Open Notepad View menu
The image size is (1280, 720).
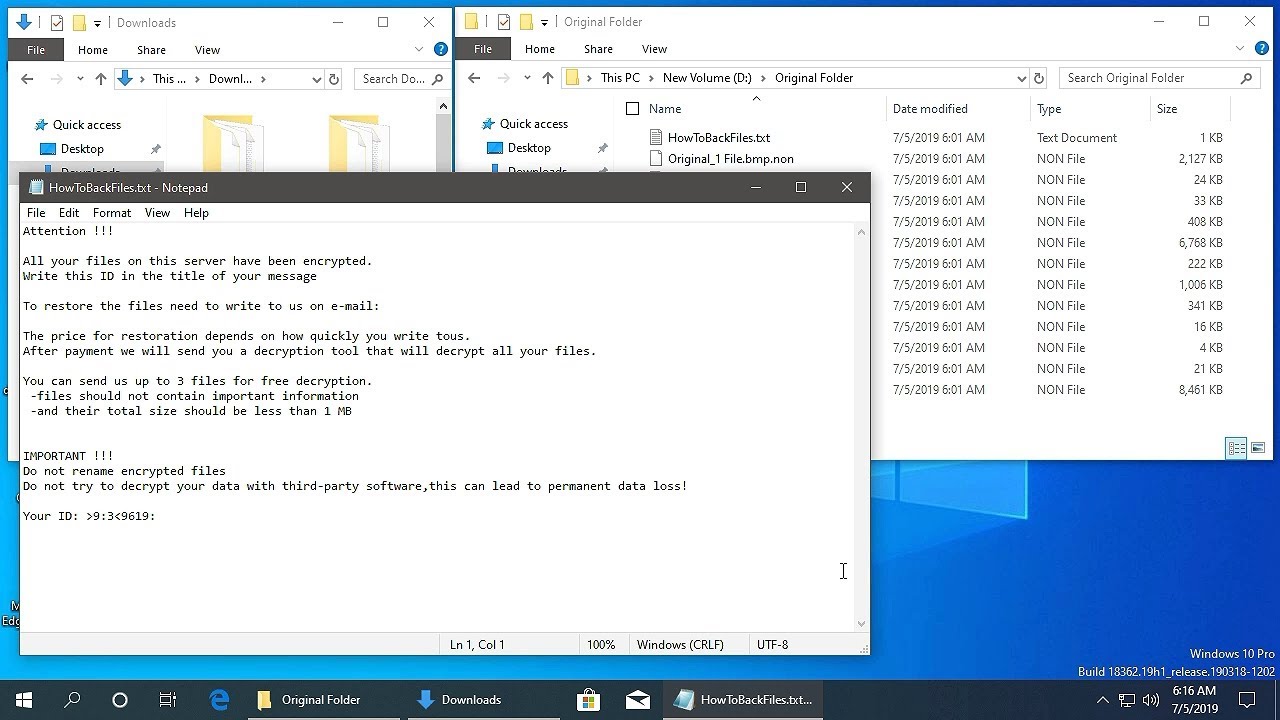(157, 213)
